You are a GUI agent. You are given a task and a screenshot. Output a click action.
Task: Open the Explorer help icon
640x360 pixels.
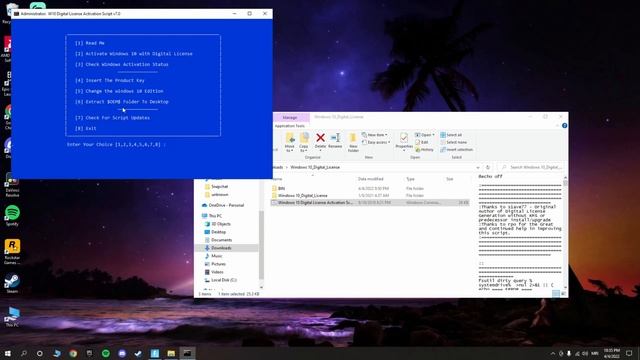pos(564,126)
